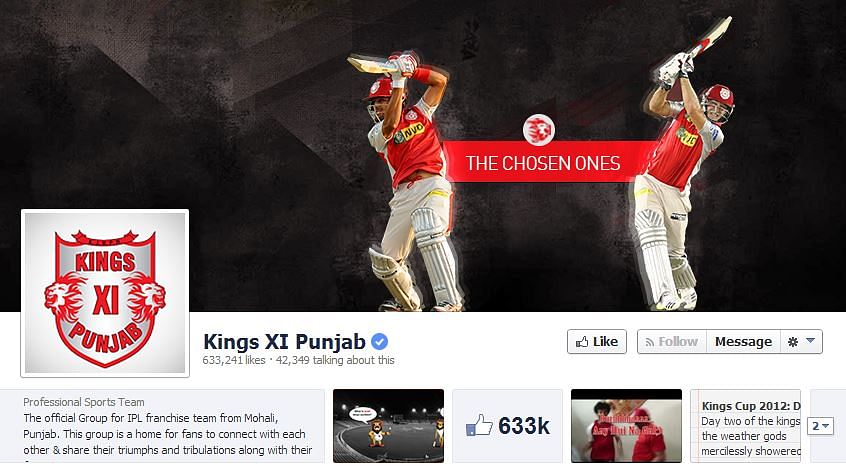Click the right batsman in cover photo

click(x=683, y=173)
